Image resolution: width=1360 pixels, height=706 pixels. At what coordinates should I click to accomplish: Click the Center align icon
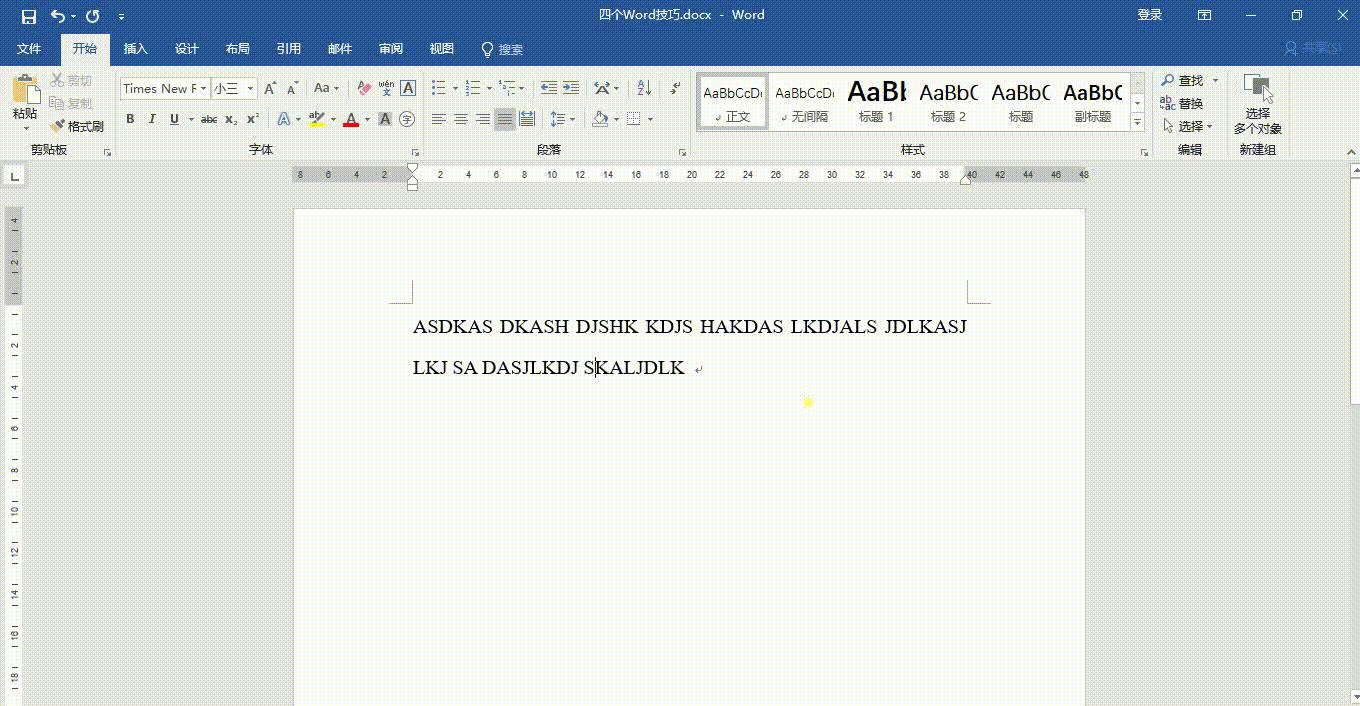pos(461,119)
